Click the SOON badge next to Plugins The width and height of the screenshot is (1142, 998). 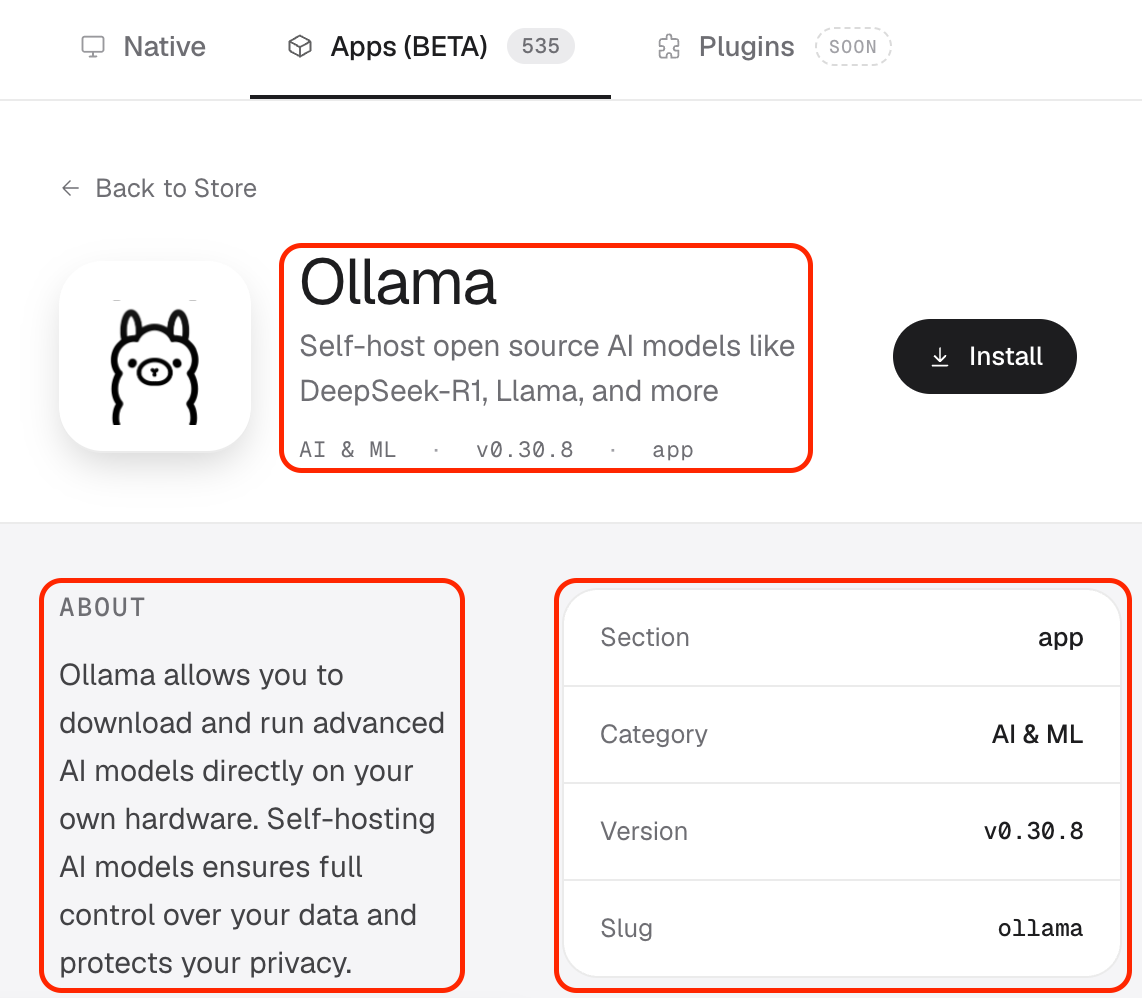click(853, 47)
